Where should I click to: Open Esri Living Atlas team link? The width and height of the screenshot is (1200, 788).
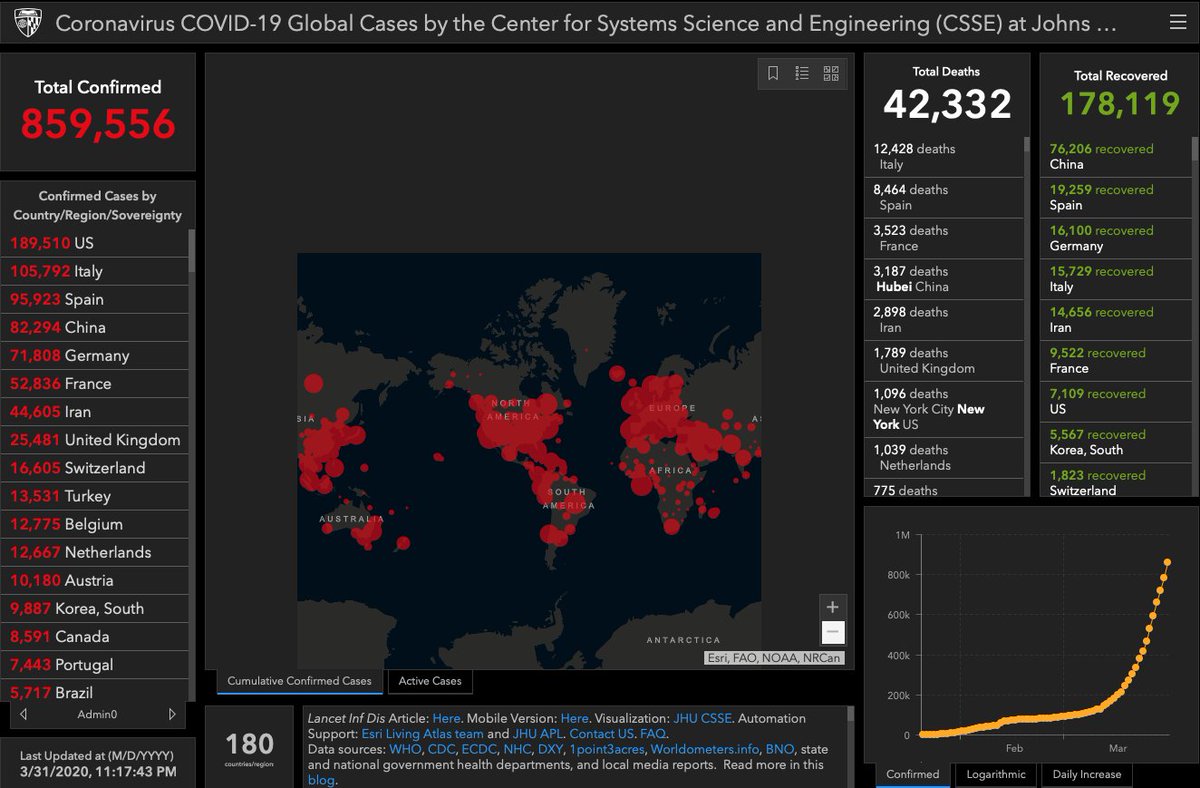pos(422,733)
